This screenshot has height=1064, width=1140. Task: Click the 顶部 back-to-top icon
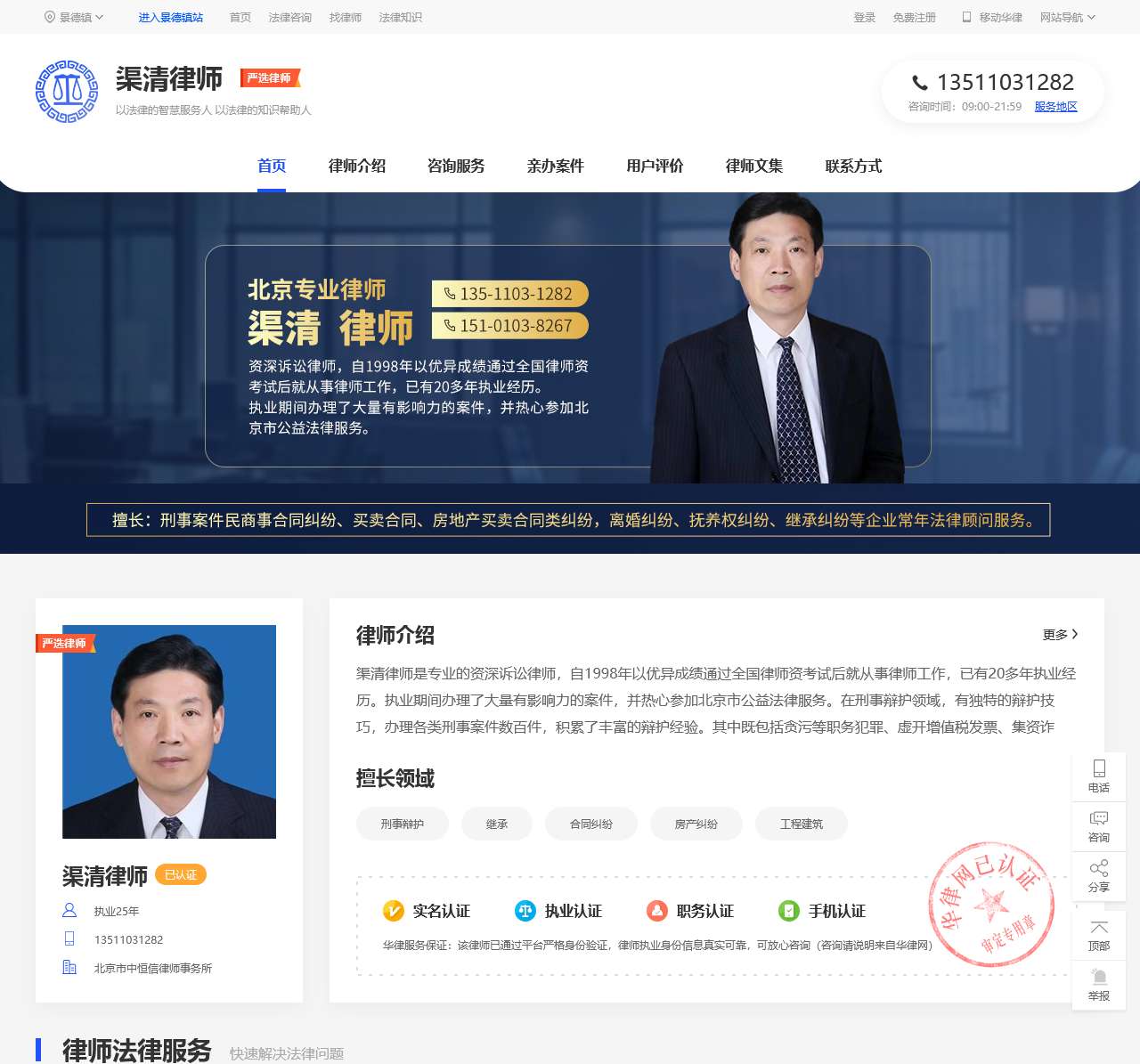pyautogui.click(x=1099, y=928)
